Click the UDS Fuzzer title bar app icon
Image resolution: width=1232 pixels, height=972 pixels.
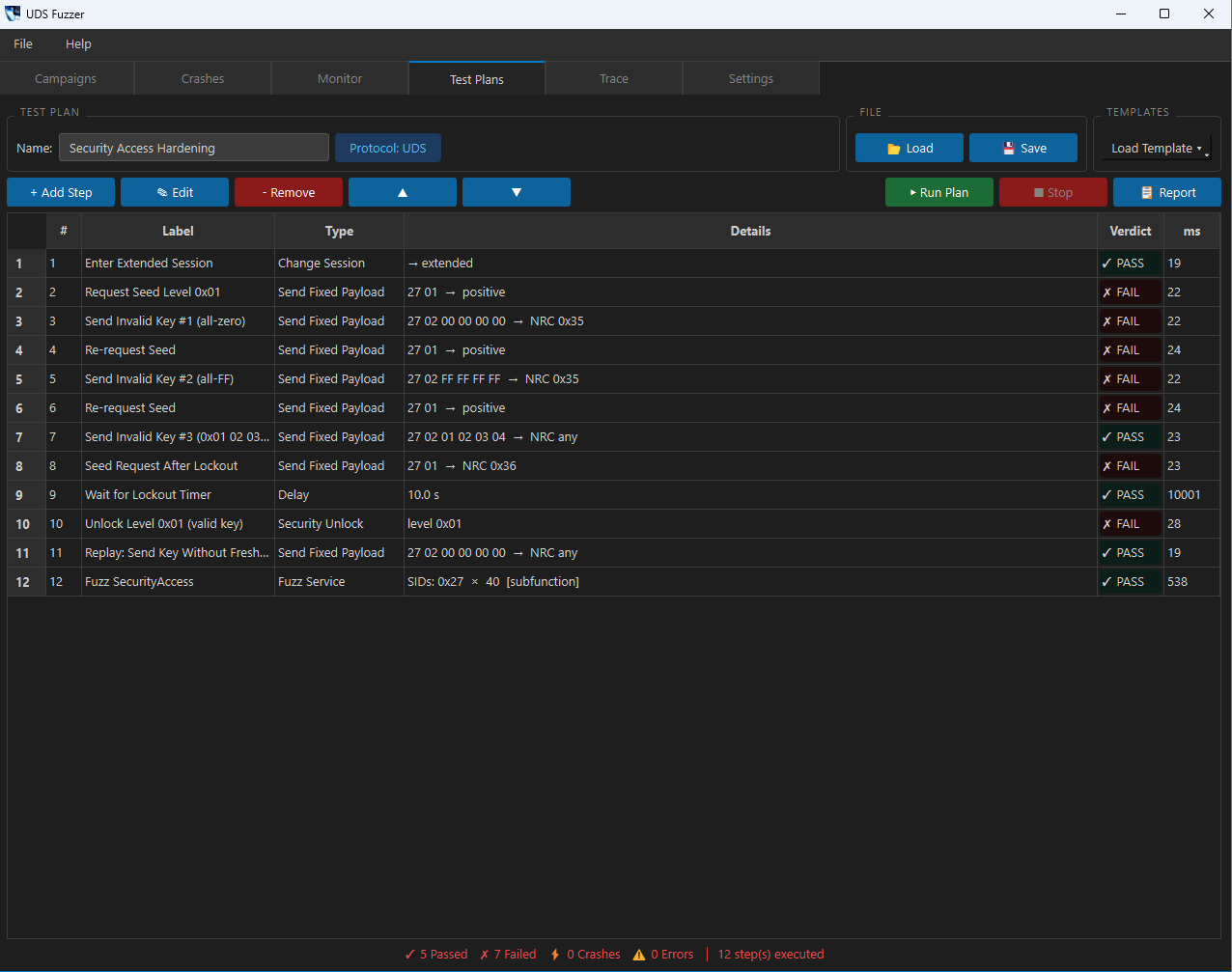pos(13,14)
